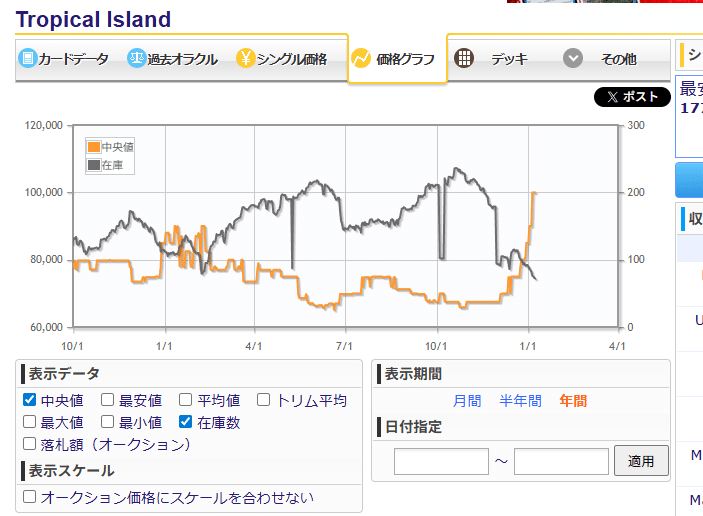This screenshot has width=703, height=516.
Task: Click the past oracle scales icon
Action: (137, 58)
